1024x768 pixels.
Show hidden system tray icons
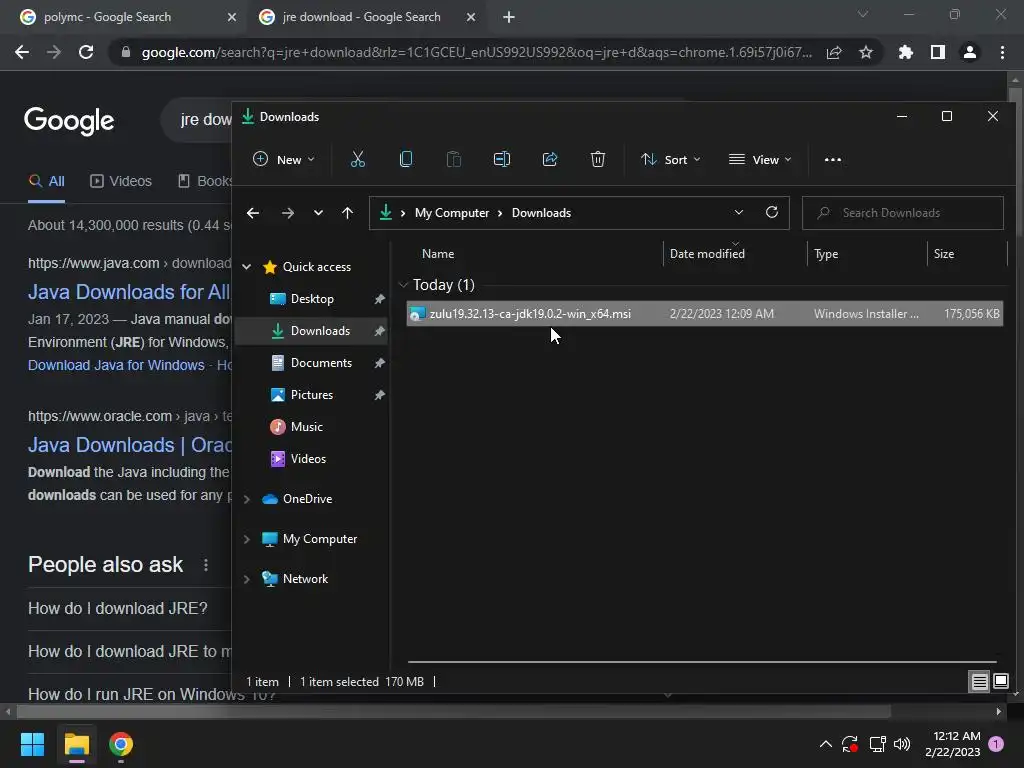pyautogui.click(x=825, y=744)
